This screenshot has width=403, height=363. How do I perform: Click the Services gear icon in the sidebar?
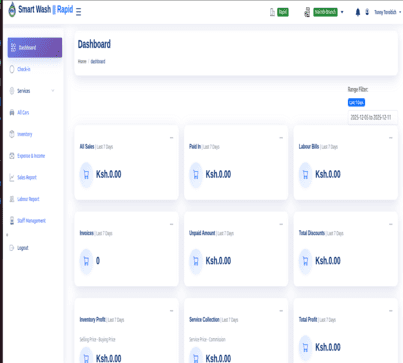(12, 91)
